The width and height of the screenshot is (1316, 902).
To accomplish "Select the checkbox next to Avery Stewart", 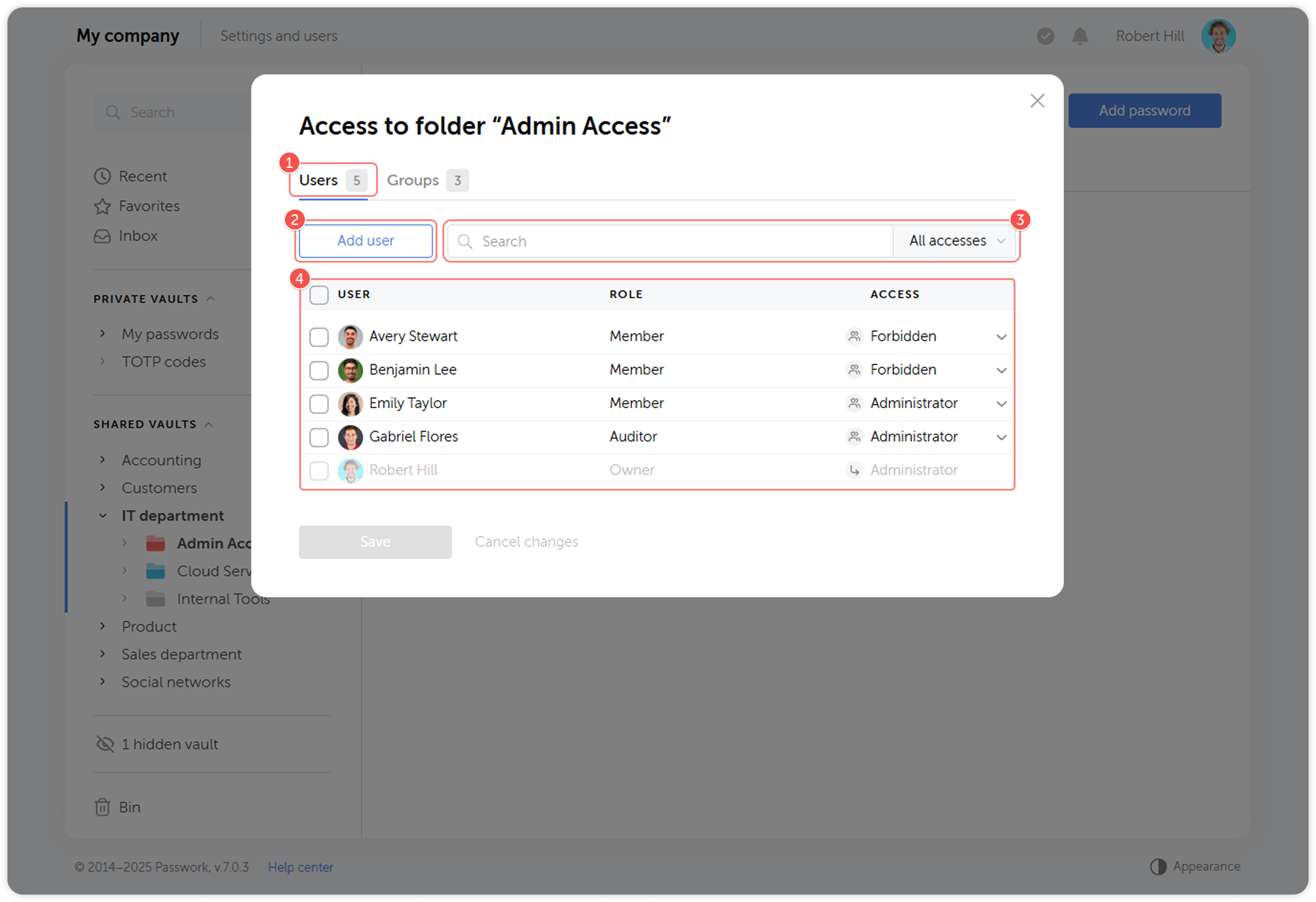I will [319, 336].
